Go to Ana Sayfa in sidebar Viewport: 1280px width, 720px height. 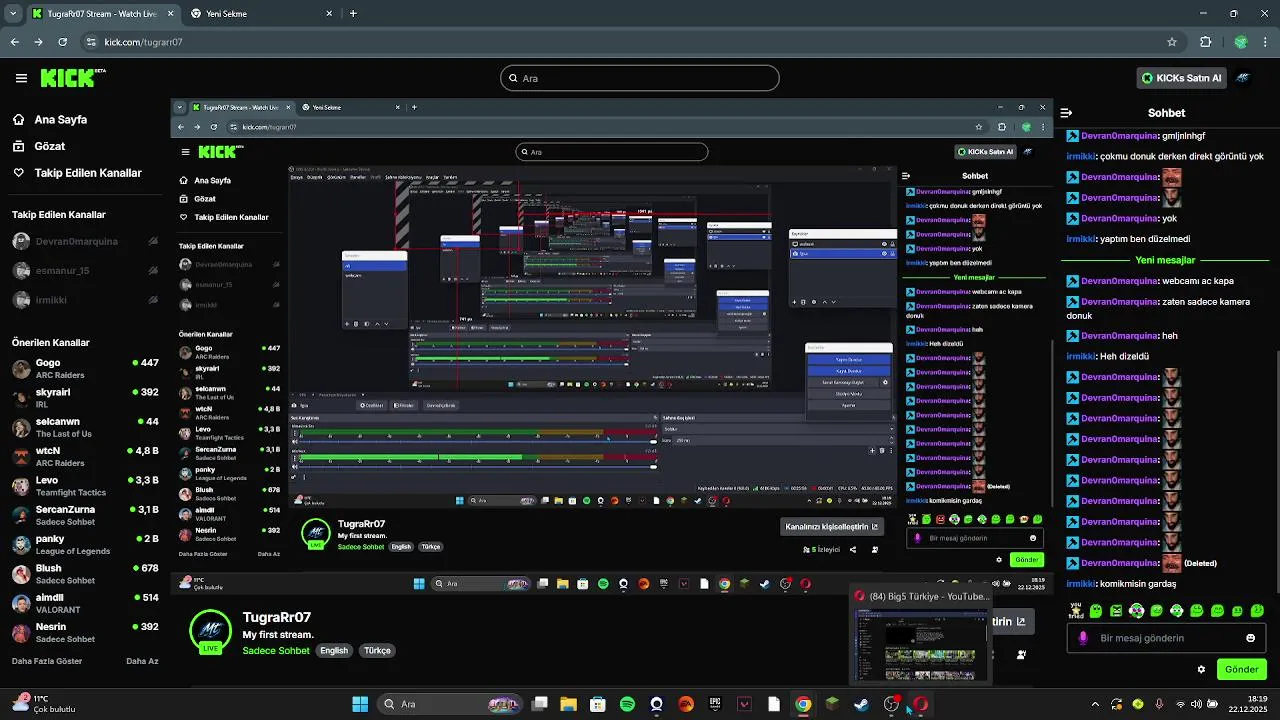60,119
